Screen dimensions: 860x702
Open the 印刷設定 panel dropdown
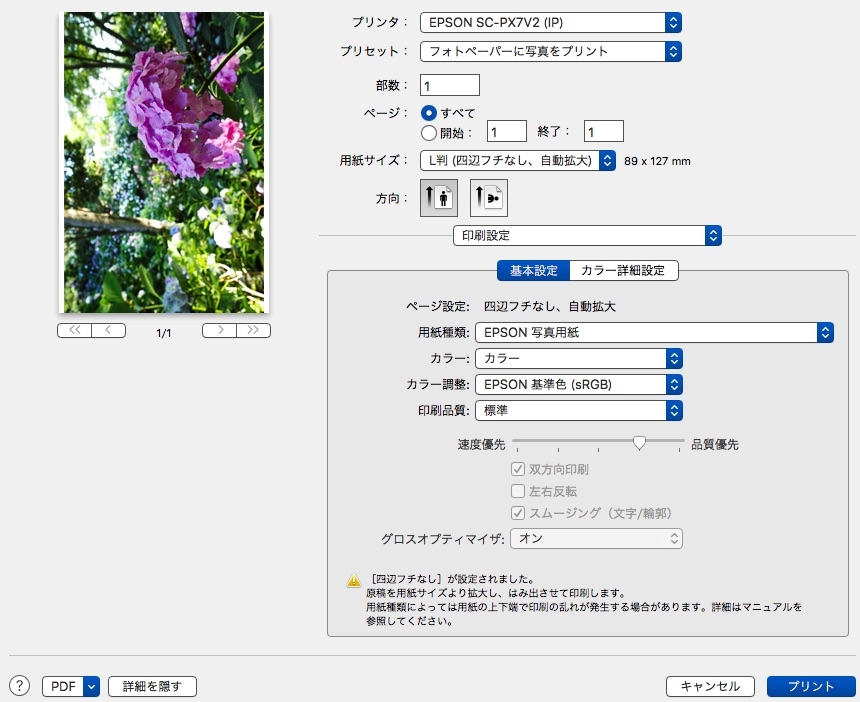pyautogui.click(x=587, y=236)
